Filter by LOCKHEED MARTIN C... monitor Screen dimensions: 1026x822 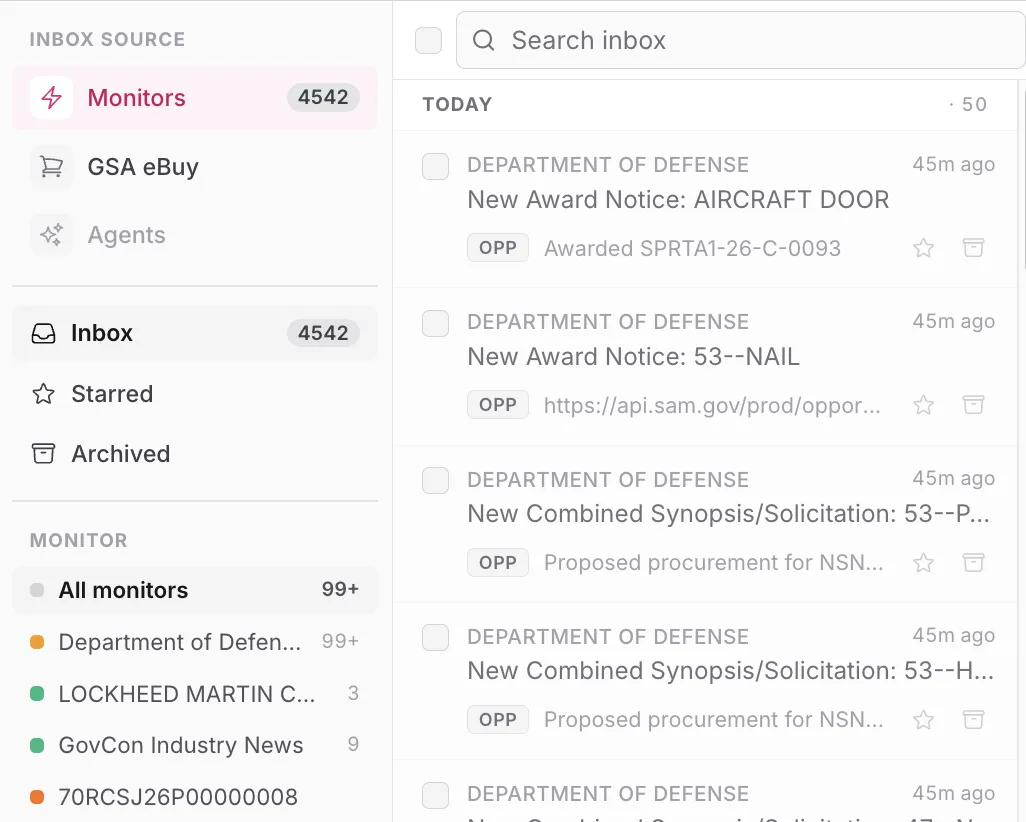(195, 694)
